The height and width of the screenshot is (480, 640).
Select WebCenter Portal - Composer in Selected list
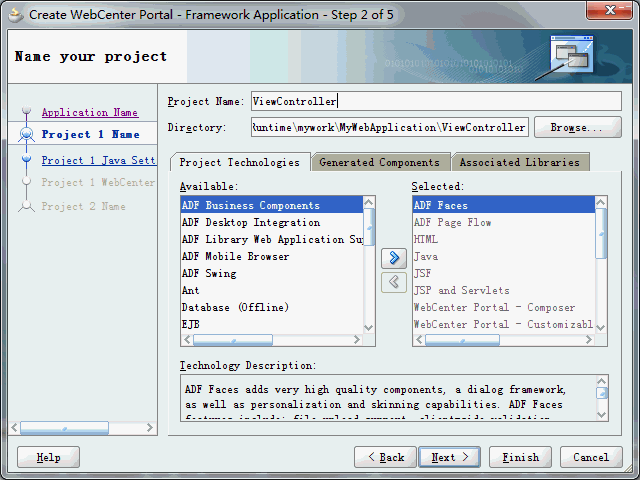504,307
